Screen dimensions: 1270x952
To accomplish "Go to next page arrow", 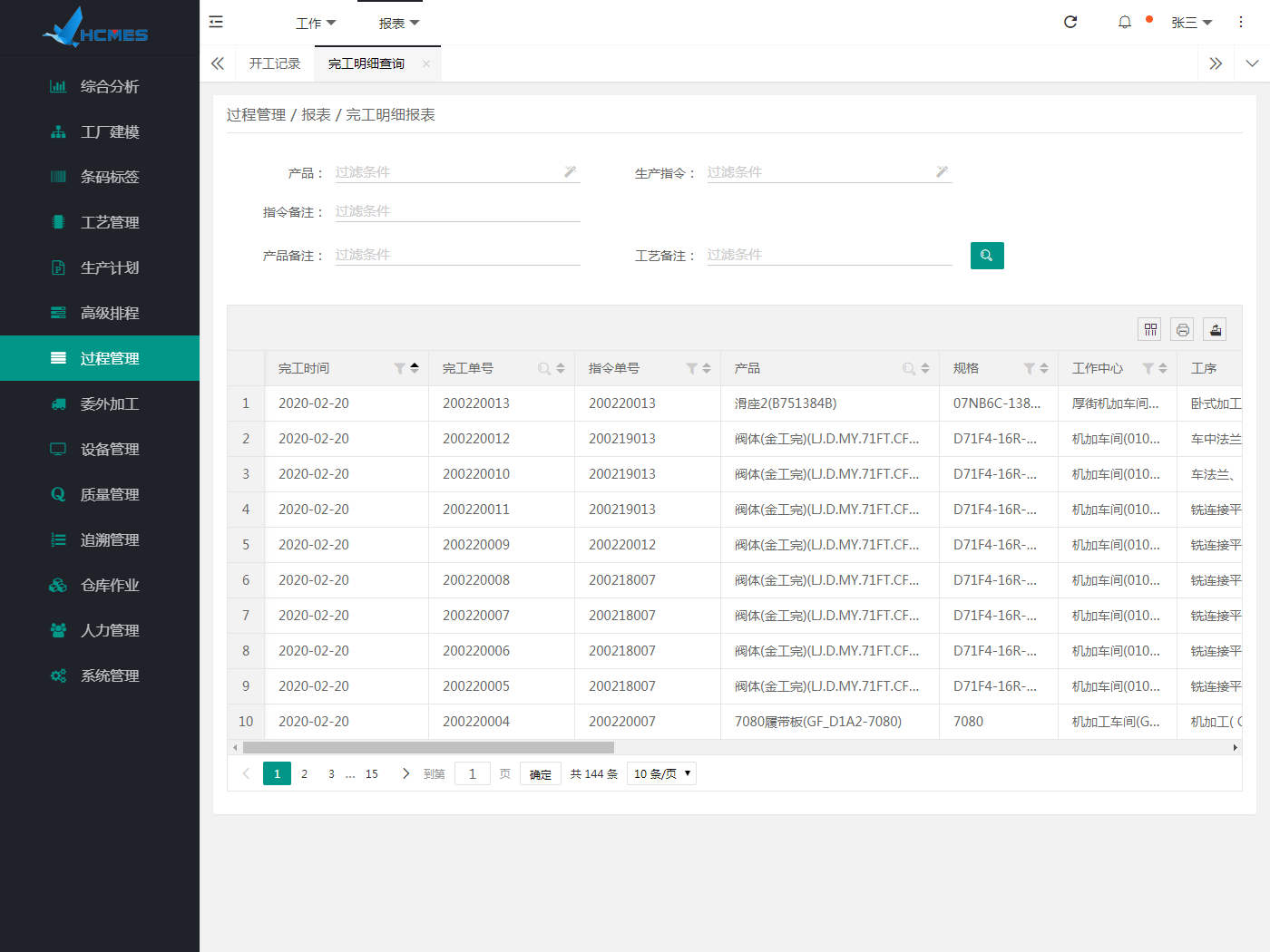I will click(x=405, y=773).
